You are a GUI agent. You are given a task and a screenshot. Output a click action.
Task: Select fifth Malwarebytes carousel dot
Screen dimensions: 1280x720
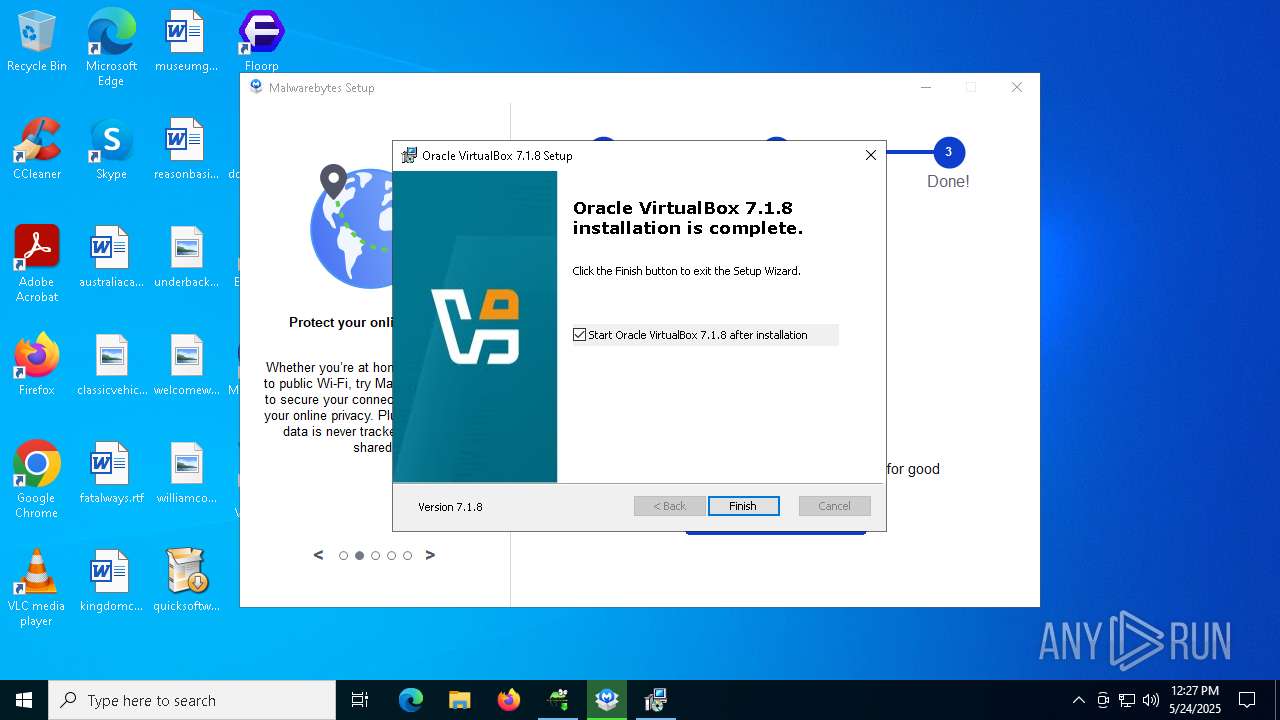tap(407, 555)
